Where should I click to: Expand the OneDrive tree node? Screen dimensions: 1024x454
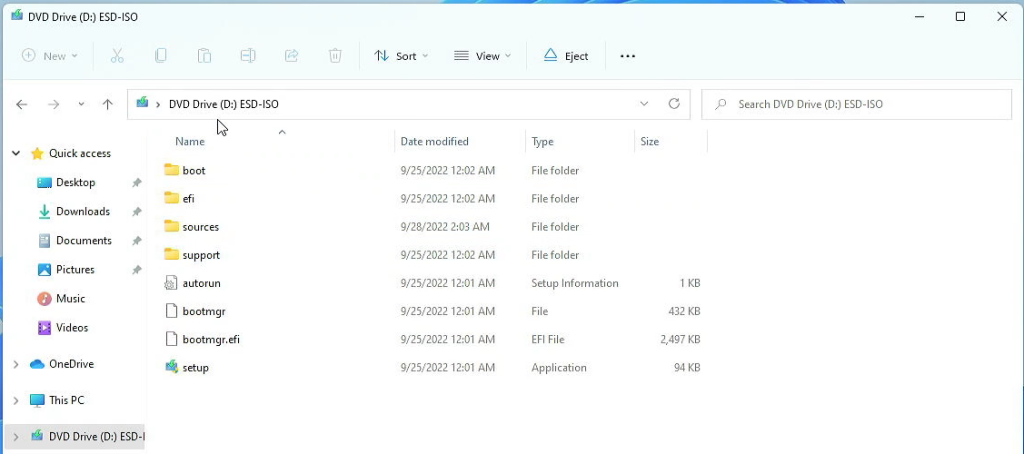tap(16, 365)
